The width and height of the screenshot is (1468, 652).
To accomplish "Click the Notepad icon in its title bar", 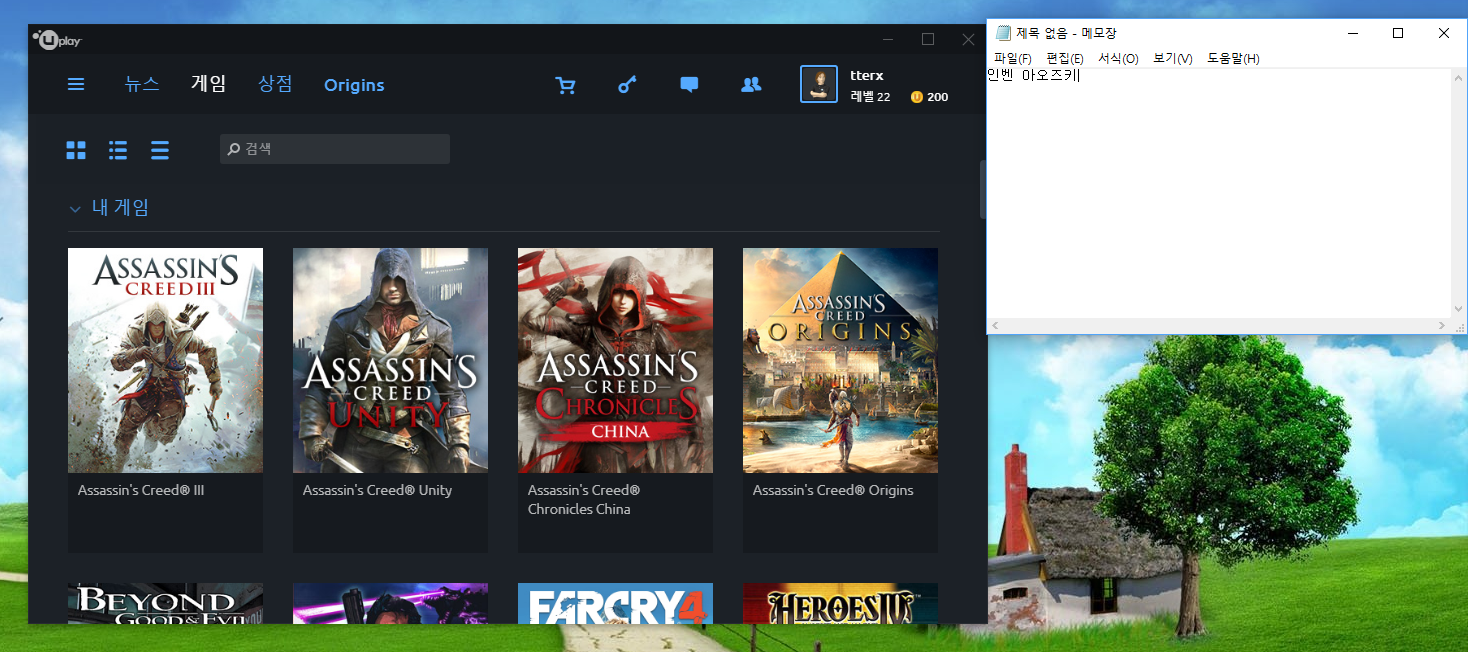I will click(1003, 33).
